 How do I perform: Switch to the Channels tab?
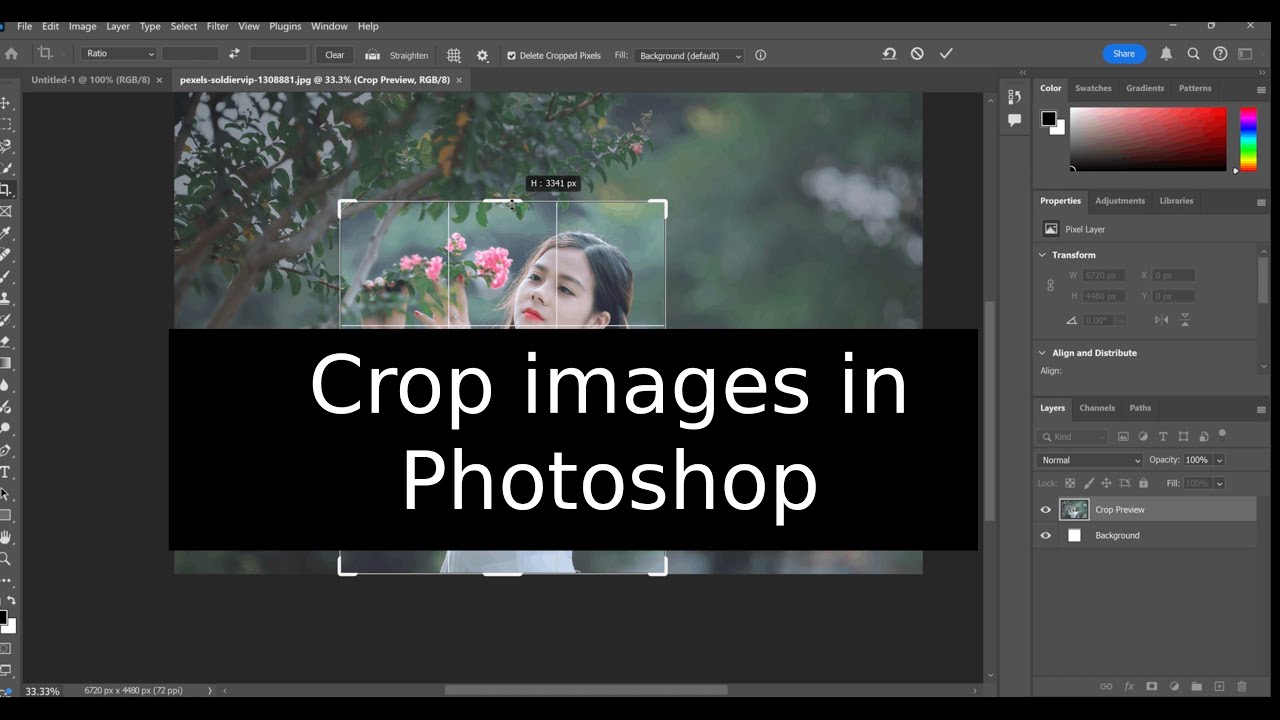[1097, 408]
